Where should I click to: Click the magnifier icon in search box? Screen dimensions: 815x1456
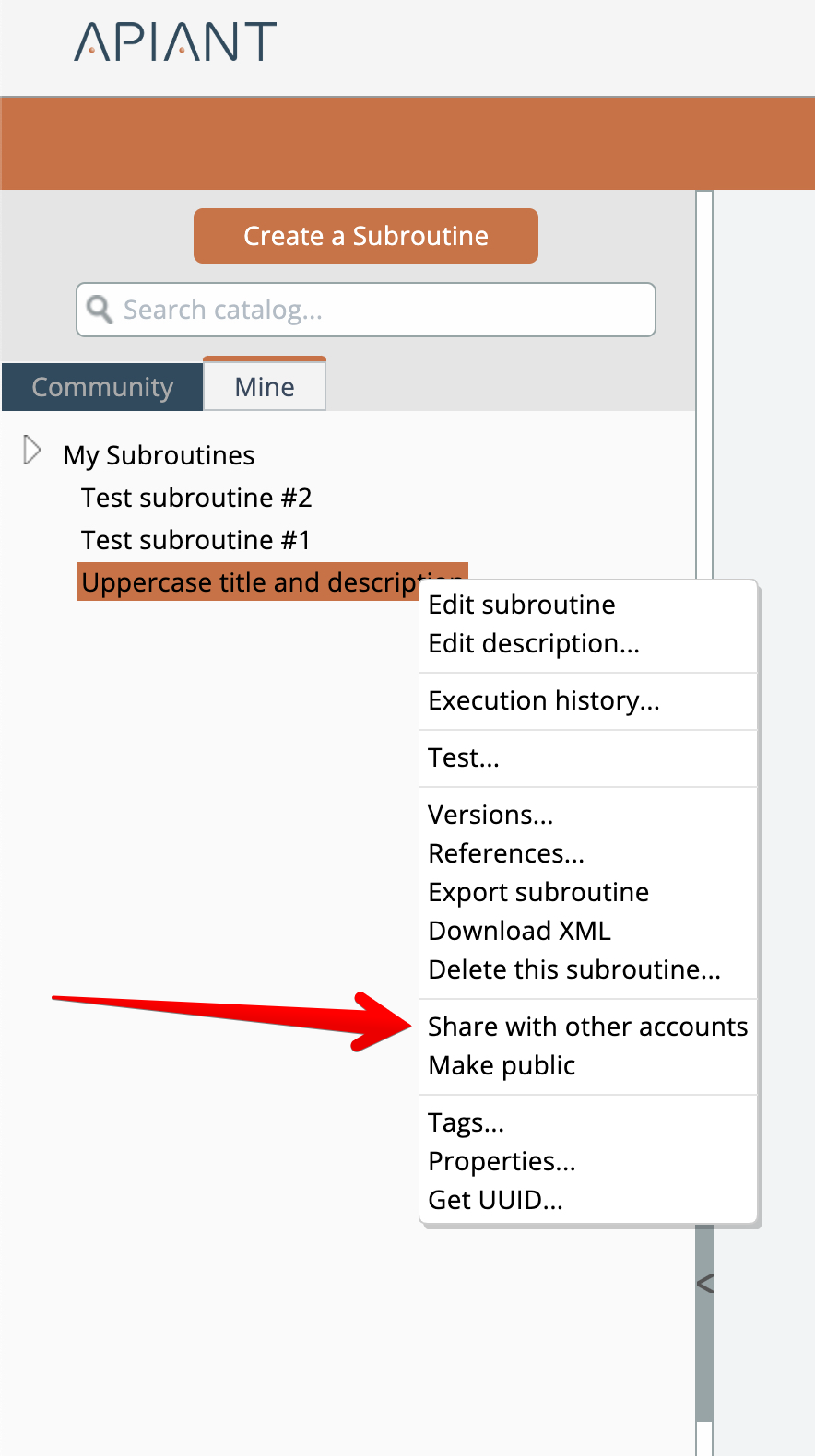click(100, 310)
